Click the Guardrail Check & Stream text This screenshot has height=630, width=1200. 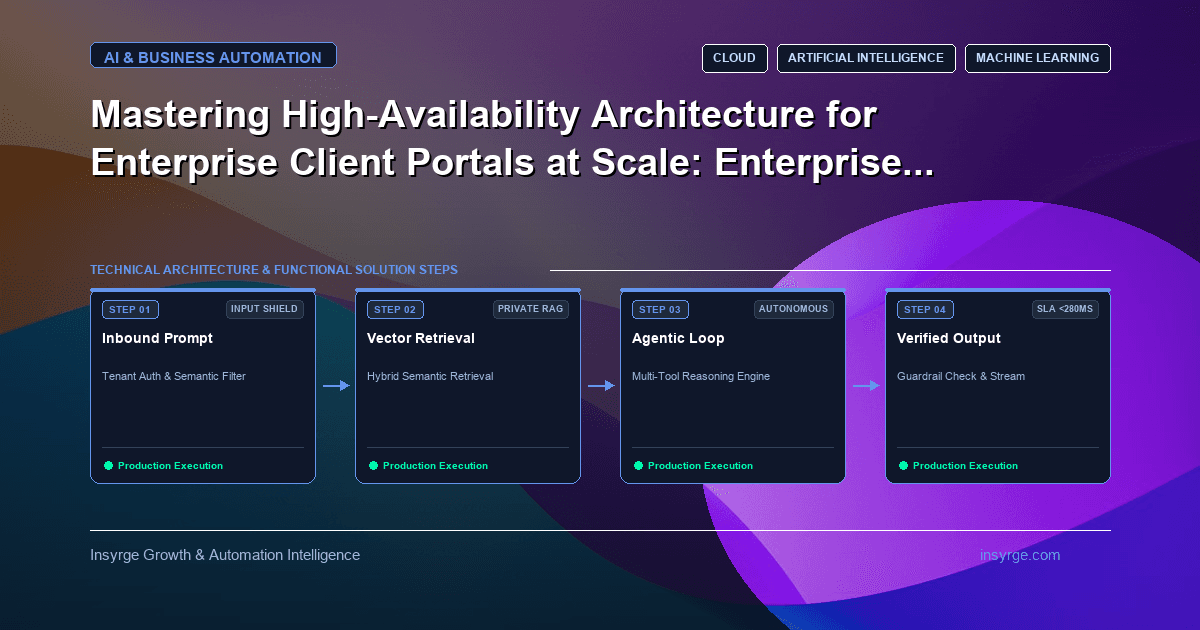pos(961,376)
